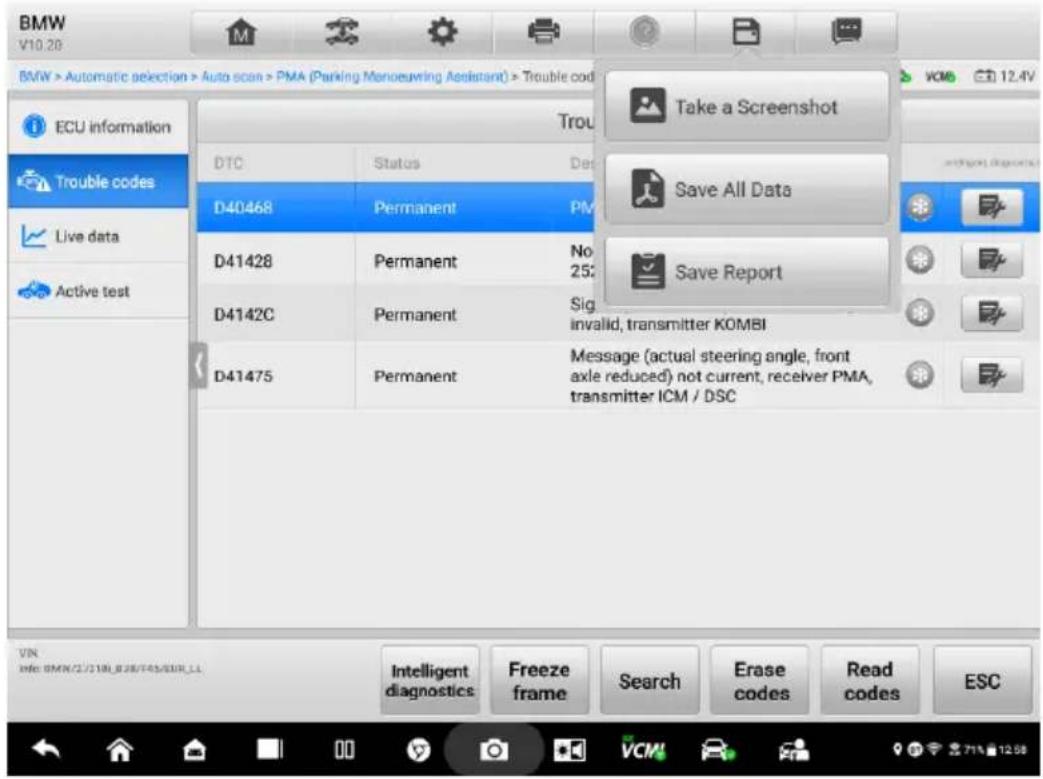Screen dimensions: 1043x779
Task: Open Chrome browser from navigation bar
Action: click(418, 750)
